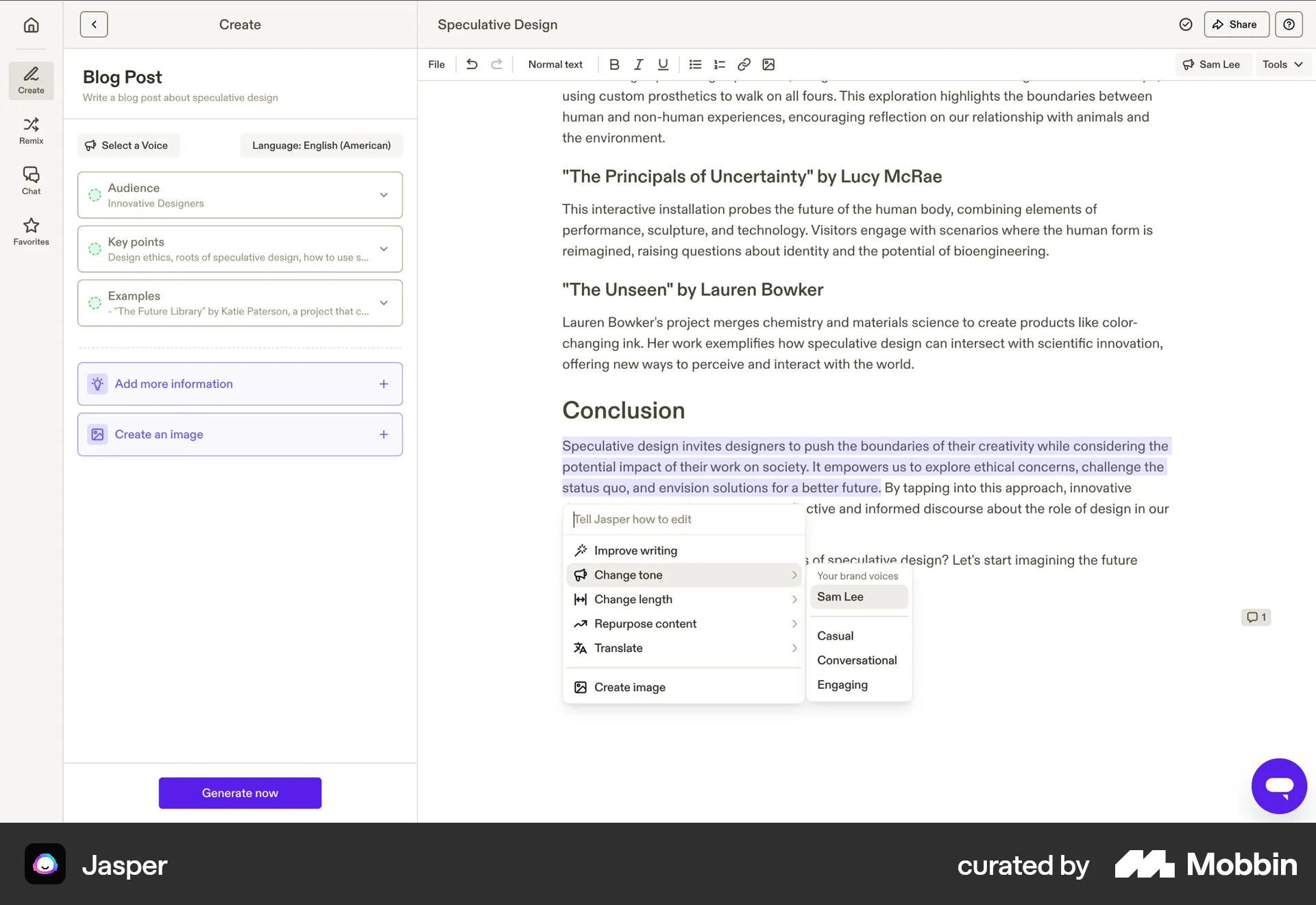Insert a hyperlink from the toolbar
Viewport: 1316px width, 905px height.
coord(744,64)
